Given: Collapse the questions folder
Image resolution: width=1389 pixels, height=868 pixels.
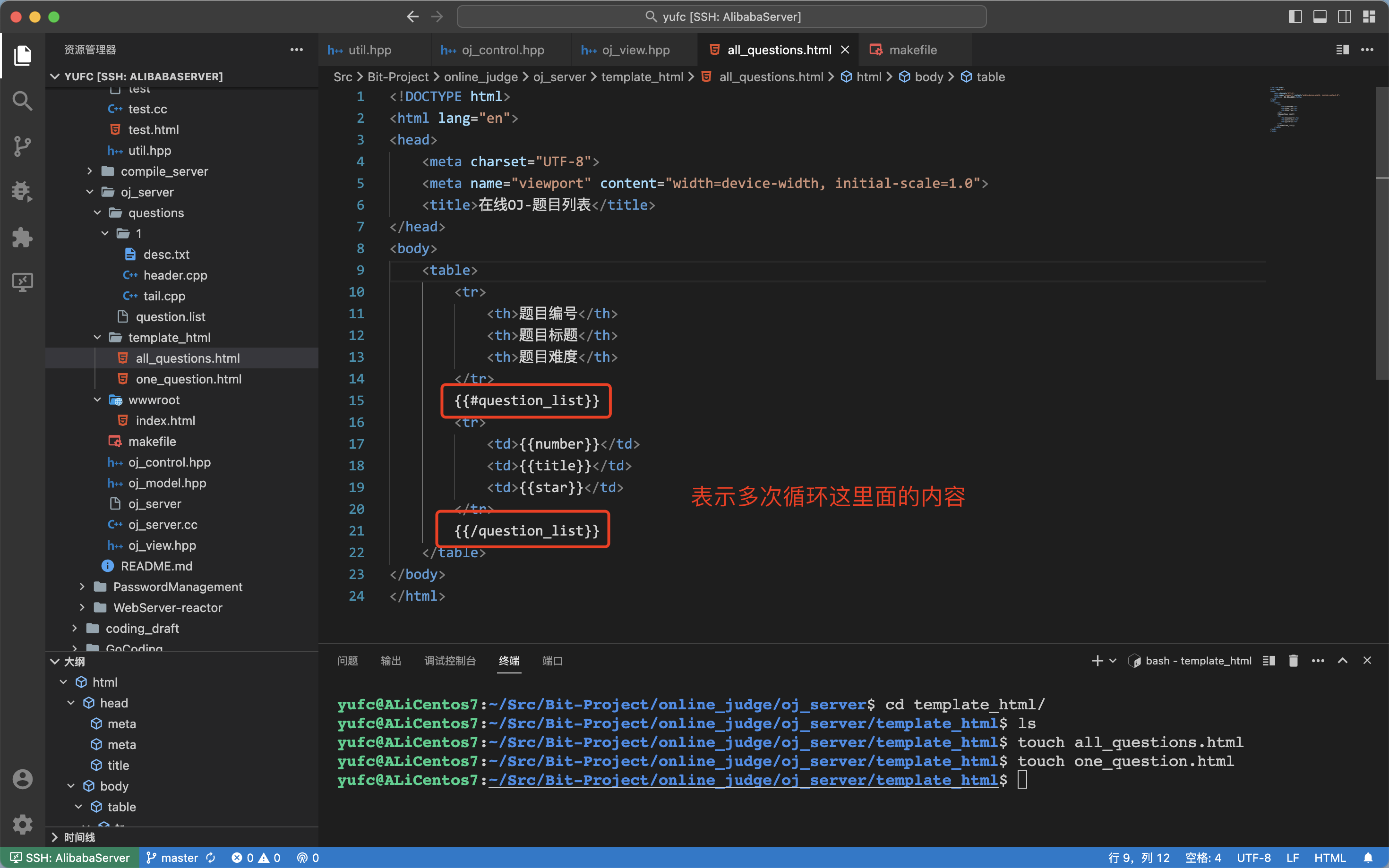Looking at the screenshot, I should pos(181,213).
